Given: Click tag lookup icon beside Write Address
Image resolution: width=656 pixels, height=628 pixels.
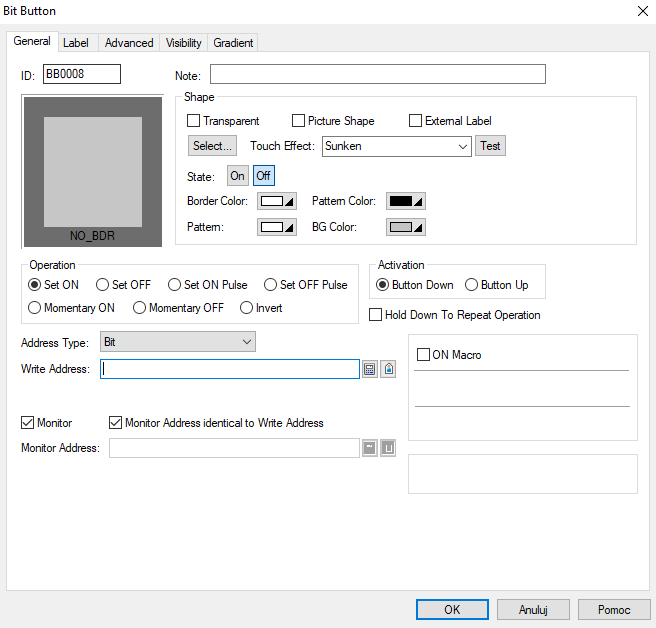Looking at the screenshot, I should point(388,369).
